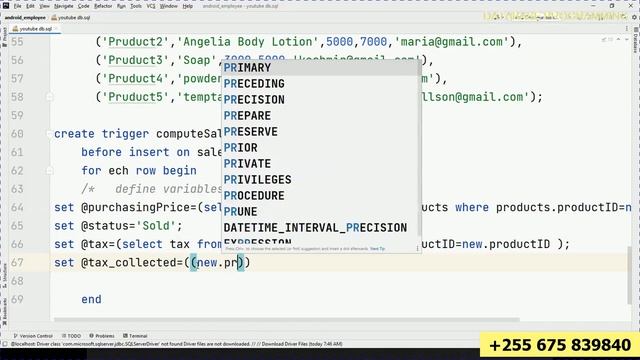Choose PRECISION suggestion
This screenshot has width=640, height=360.
[320, 100]
